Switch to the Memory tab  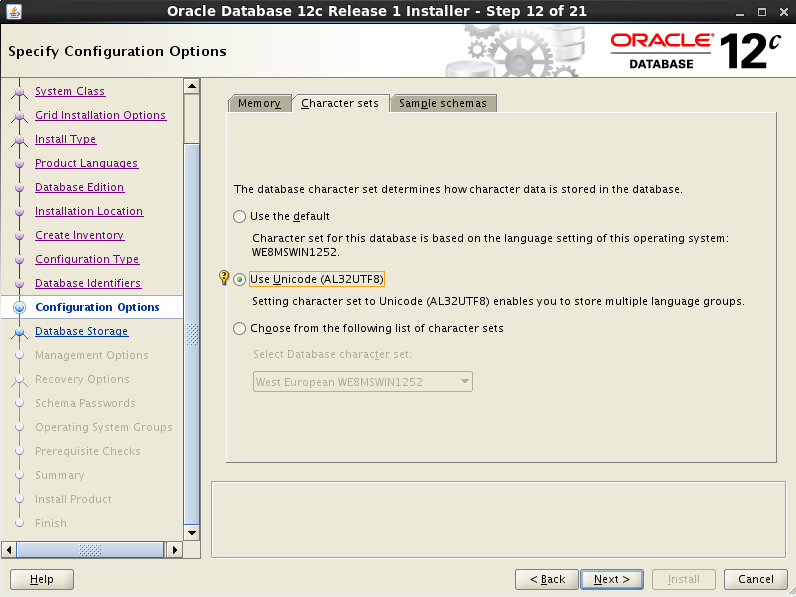pos(259,103)
